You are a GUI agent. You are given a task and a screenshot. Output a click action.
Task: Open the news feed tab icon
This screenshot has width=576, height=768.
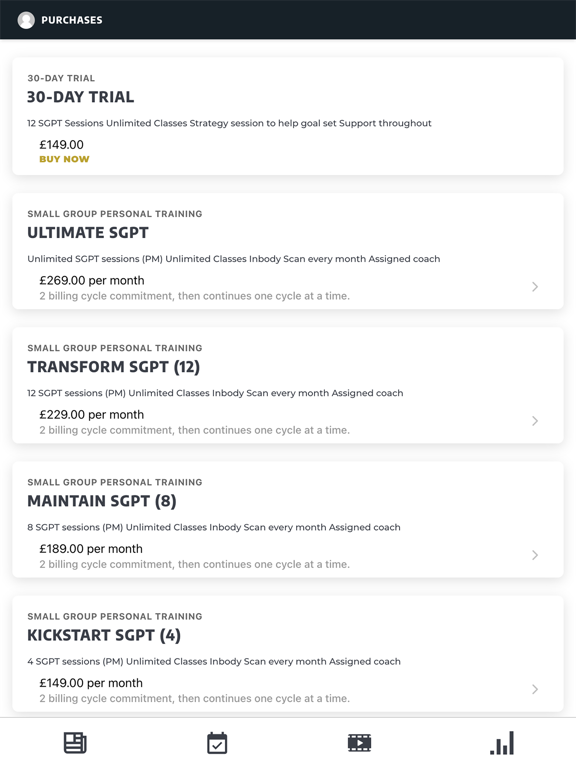click(75, 743)
